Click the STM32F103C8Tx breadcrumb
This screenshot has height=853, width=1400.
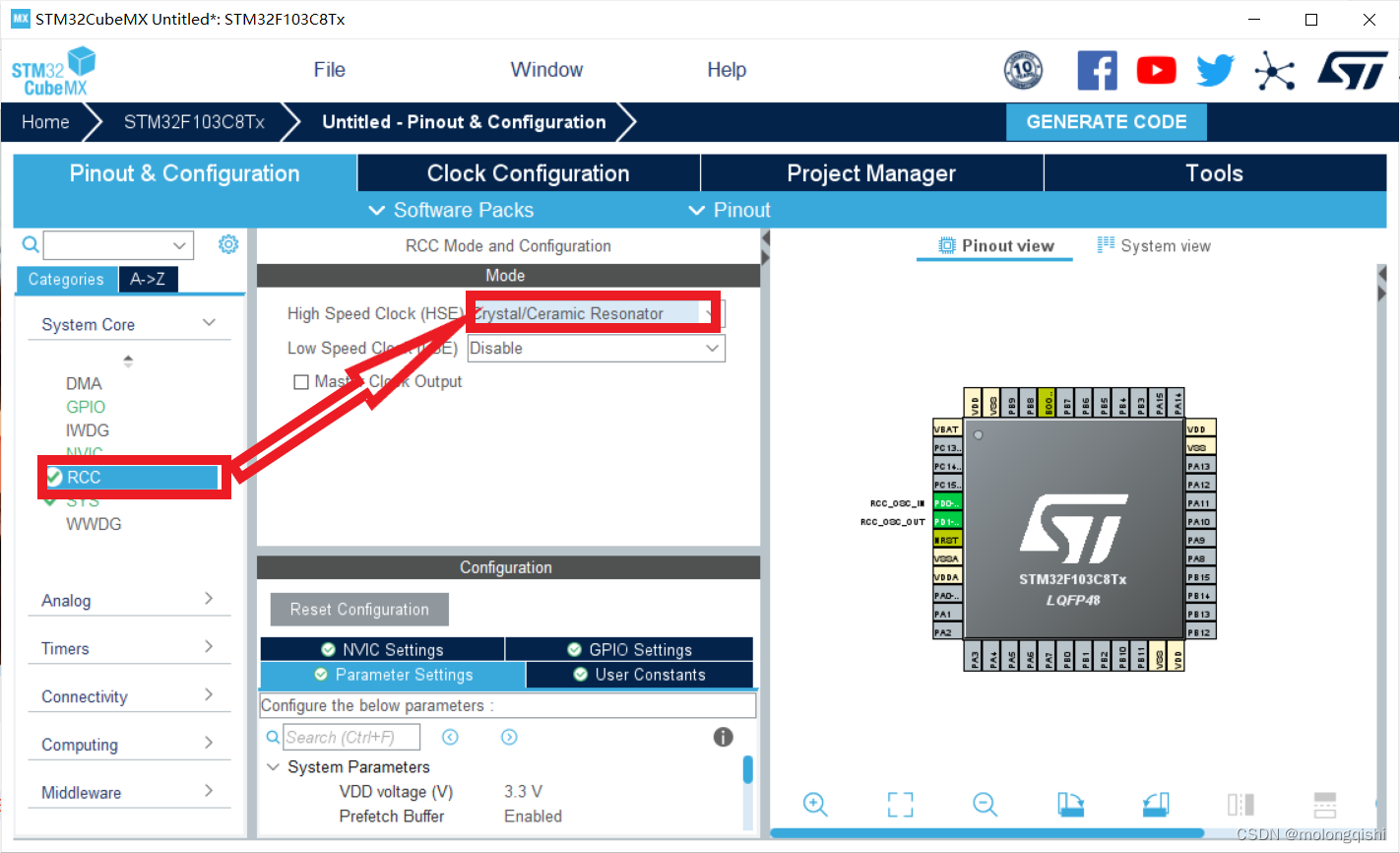(194, 122)
